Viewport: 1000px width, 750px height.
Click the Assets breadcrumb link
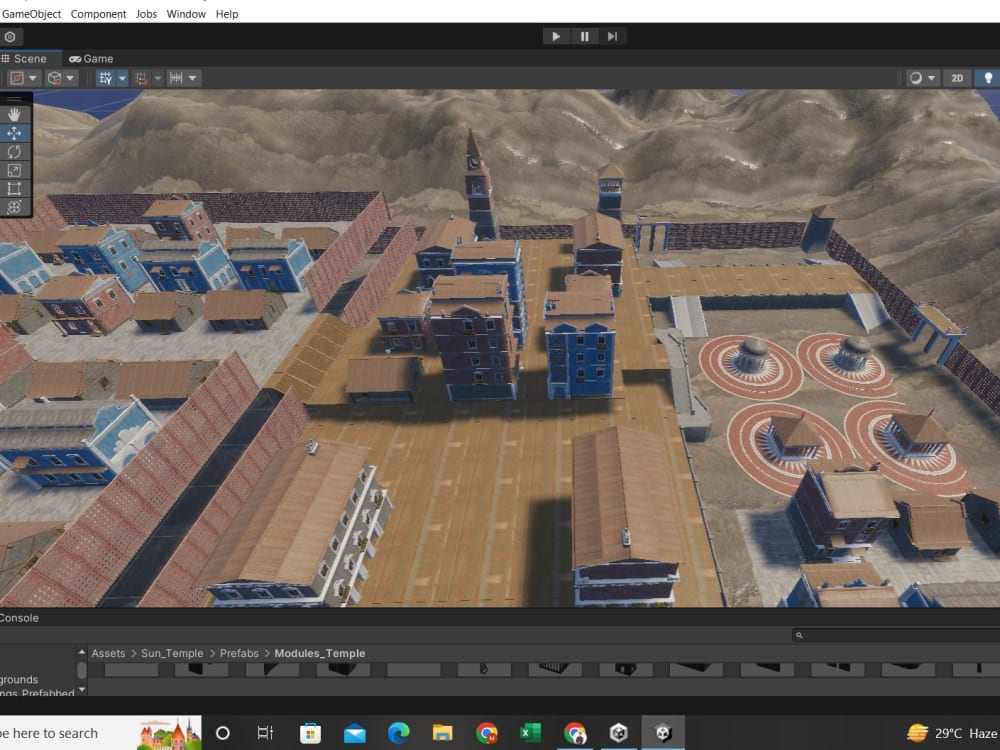tap(108, 653)
